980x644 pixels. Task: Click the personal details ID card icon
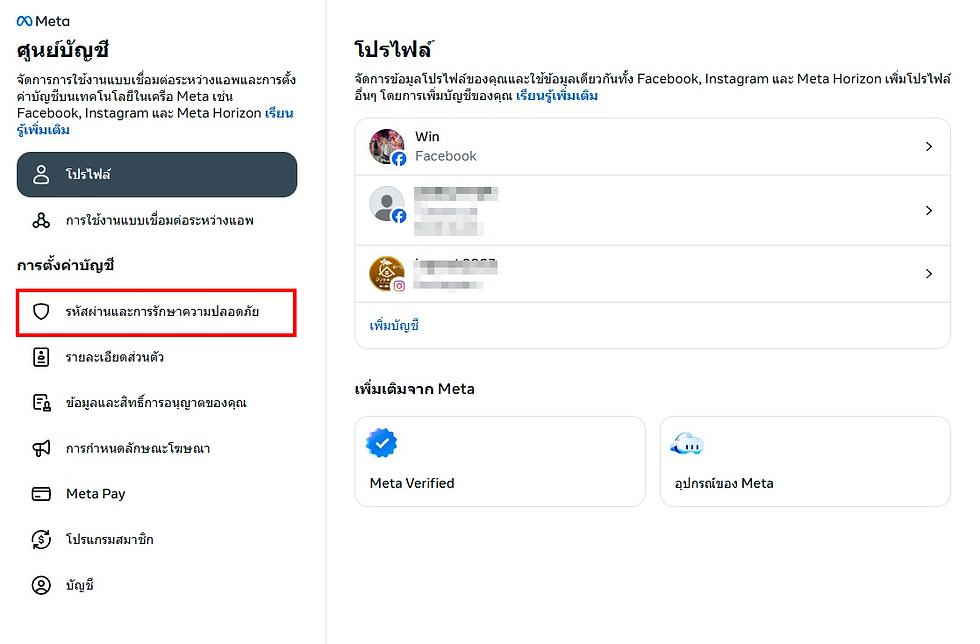(x=41, y=357)
